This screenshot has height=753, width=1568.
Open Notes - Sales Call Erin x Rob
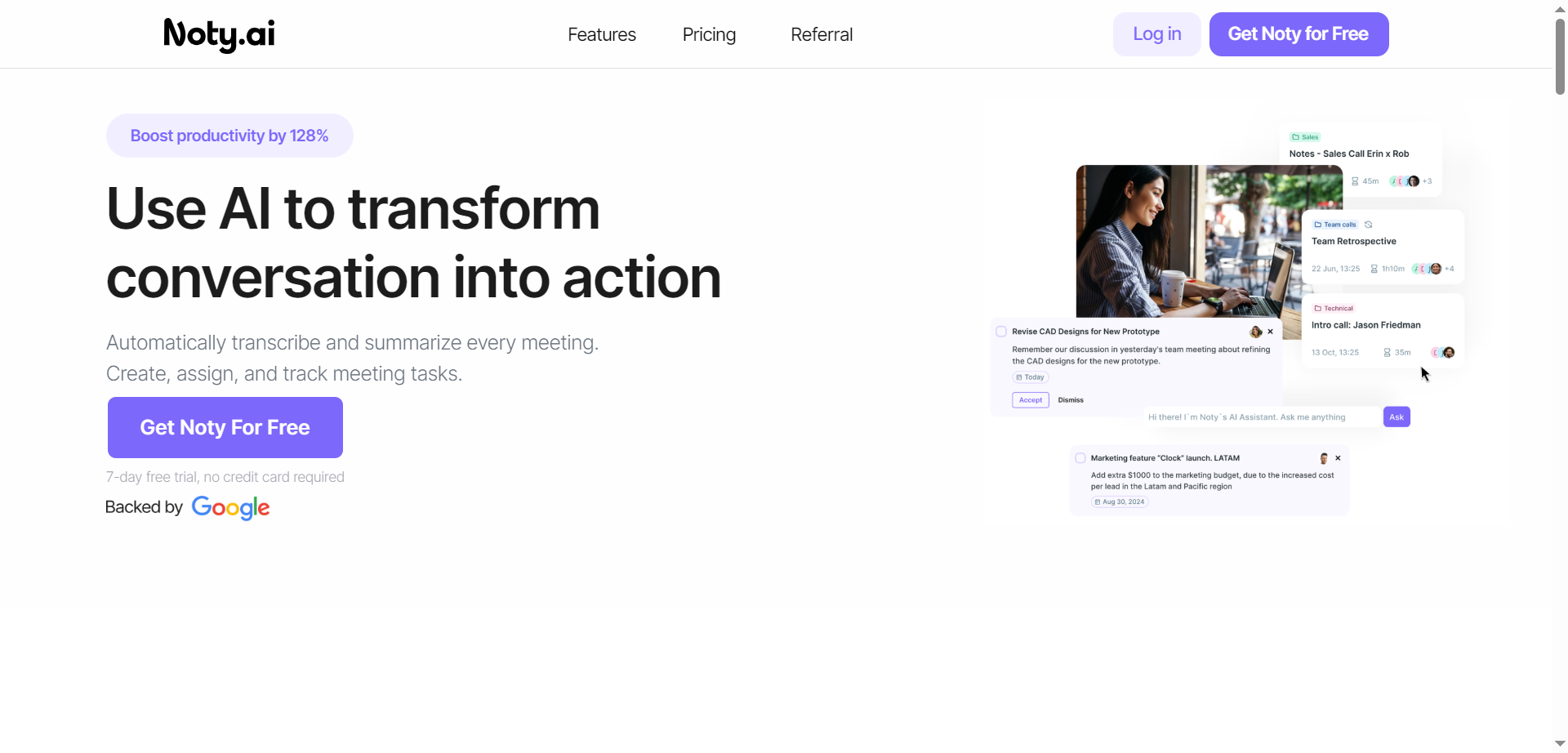pos(1349,154)
